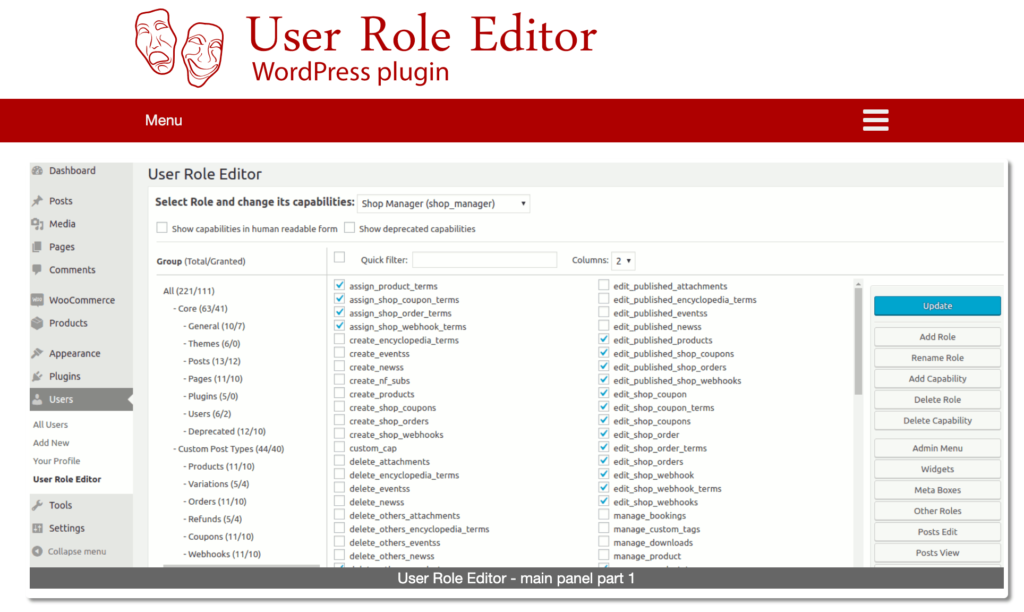The width and height of the screenshot is (1024, 612).
Task: Open User Role Editor submenu item
Action: 67,479
